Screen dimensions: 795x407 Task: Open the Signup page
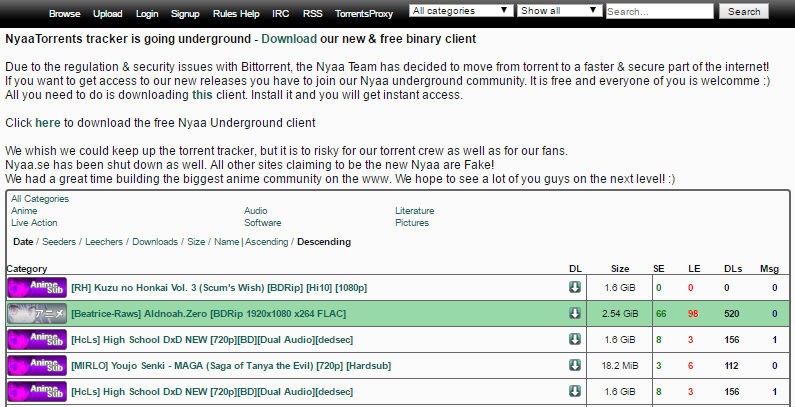(x=185, y=14)
